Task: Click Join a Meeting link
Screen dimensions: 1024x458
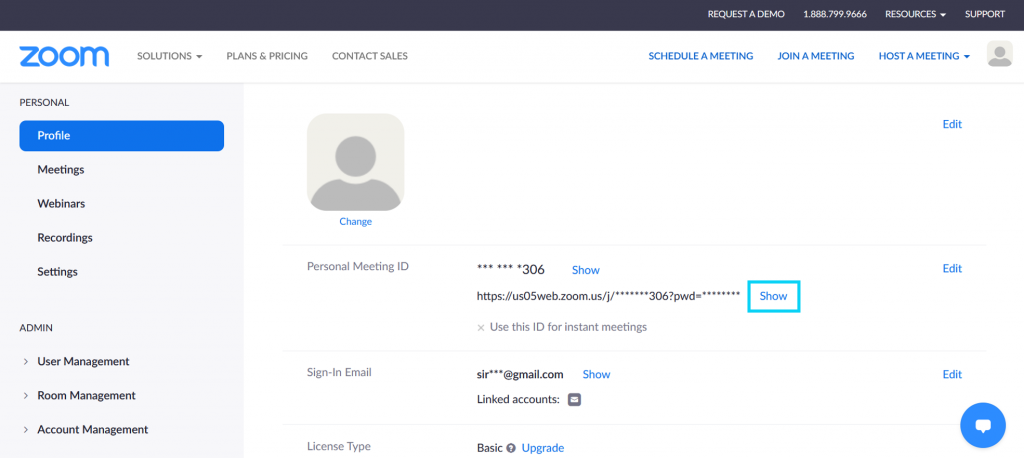Action: (816, 56)
